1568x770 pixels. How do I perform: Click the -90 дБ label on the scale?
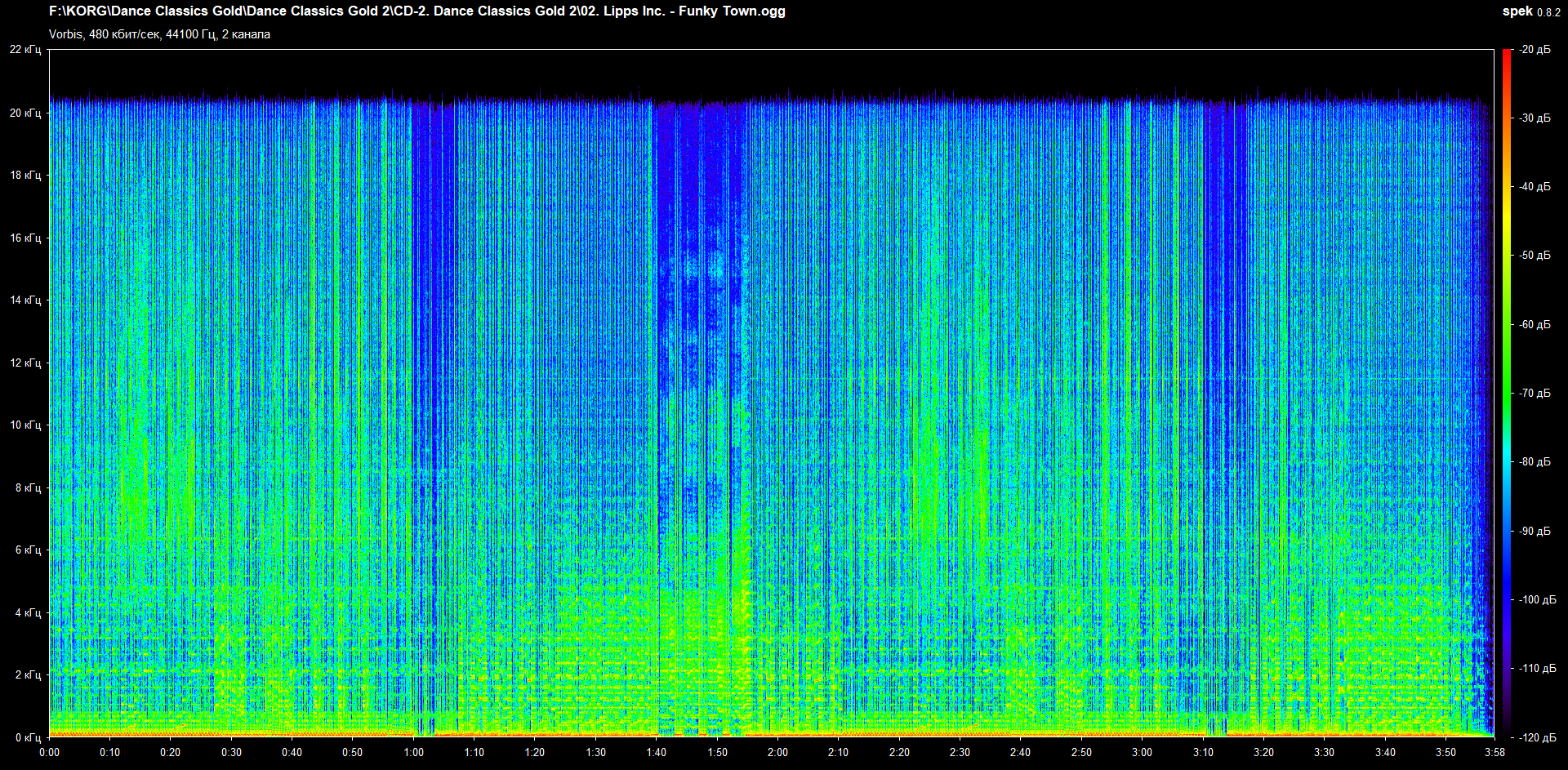(1535, 531)
